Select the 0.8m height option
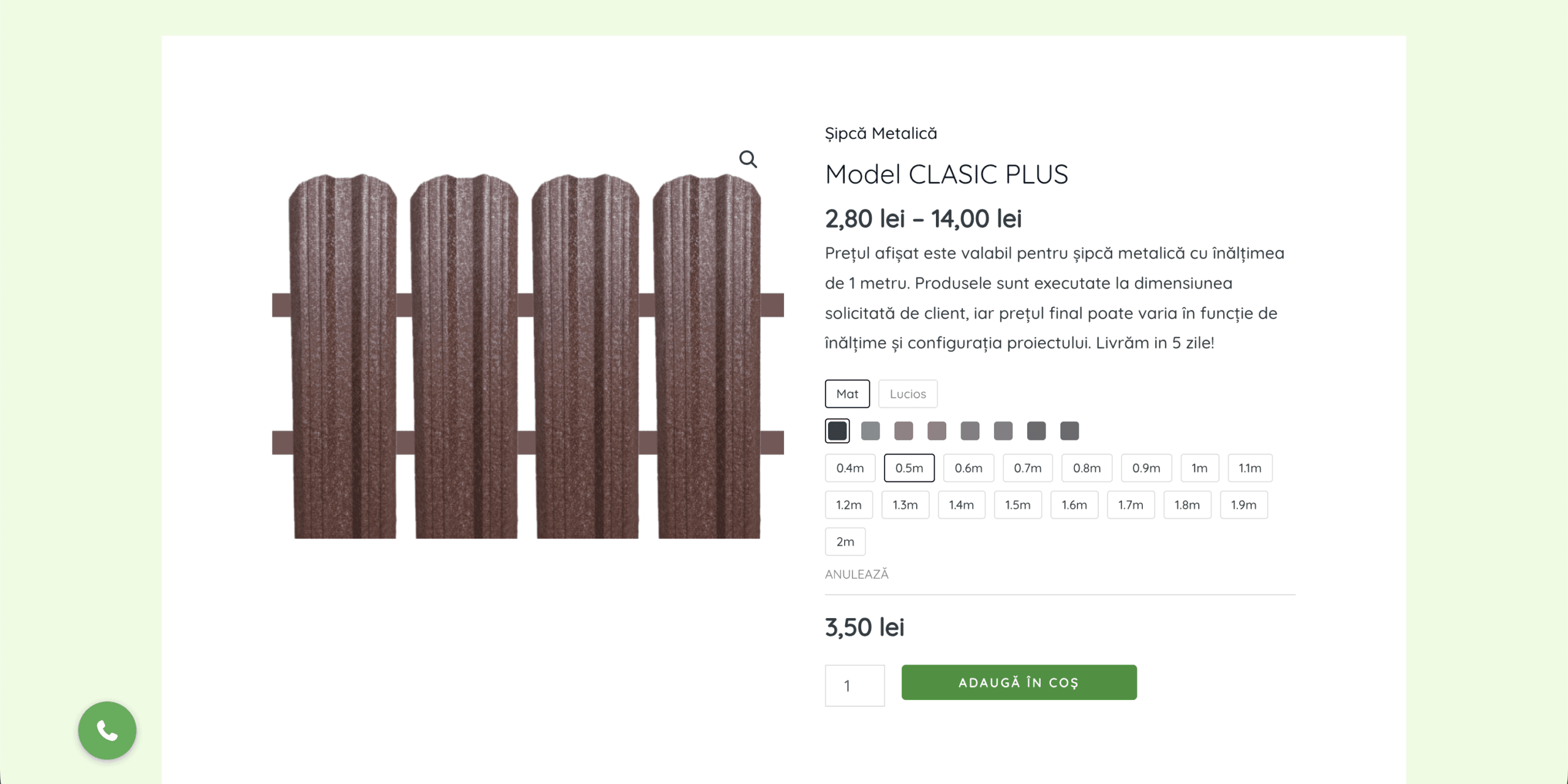Screen dimensions: 1568x784 pyautogui.click(x=1087, y=468)
